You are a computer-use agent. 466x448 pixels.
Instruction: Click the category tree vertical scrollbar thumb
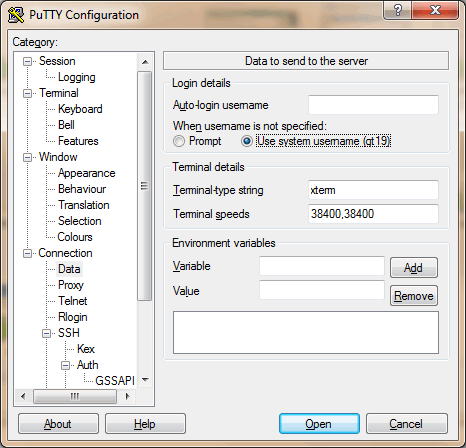click(145, 186)
